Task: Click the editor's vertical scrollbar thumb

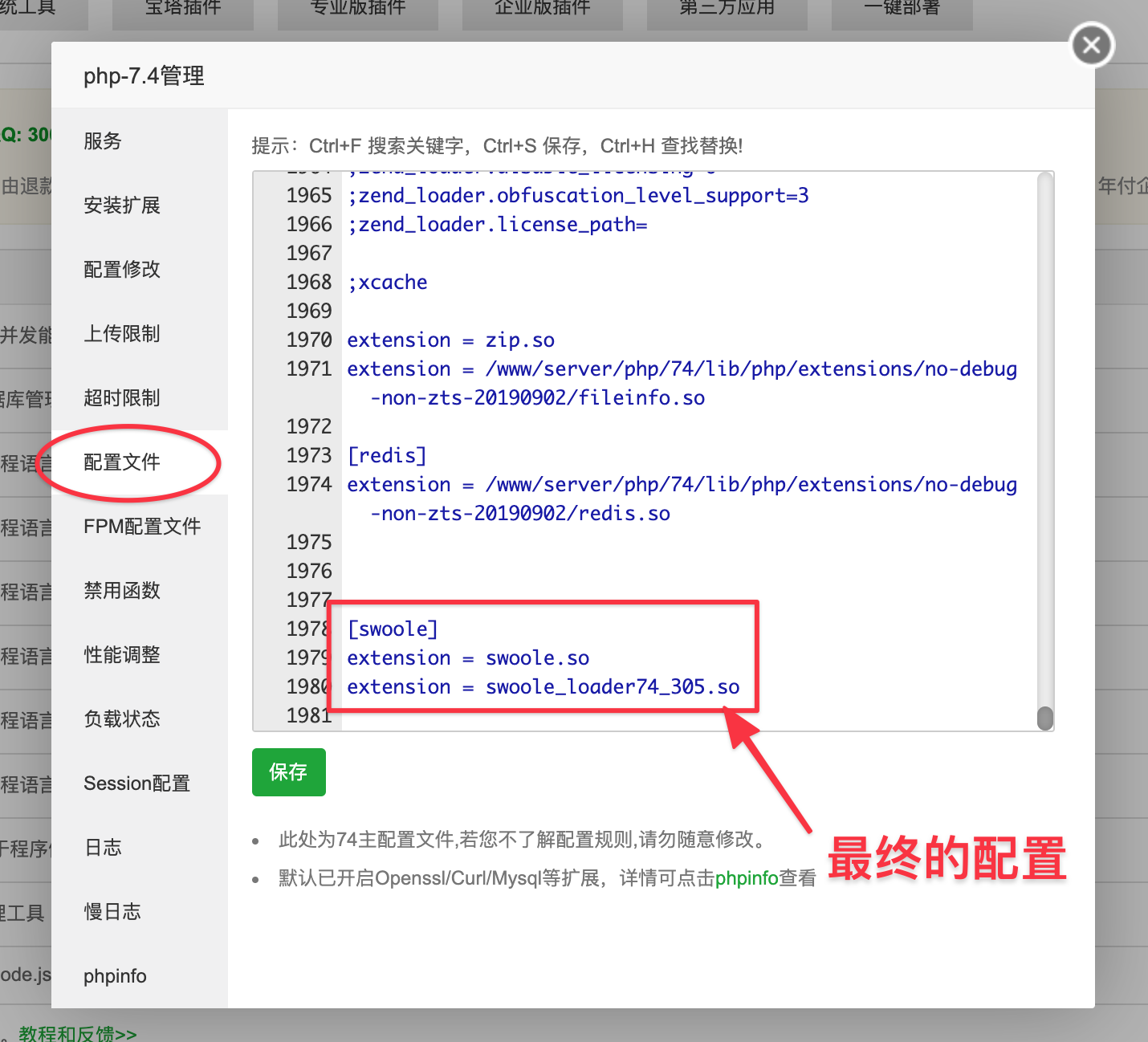Action: [x=1045, y=718]
